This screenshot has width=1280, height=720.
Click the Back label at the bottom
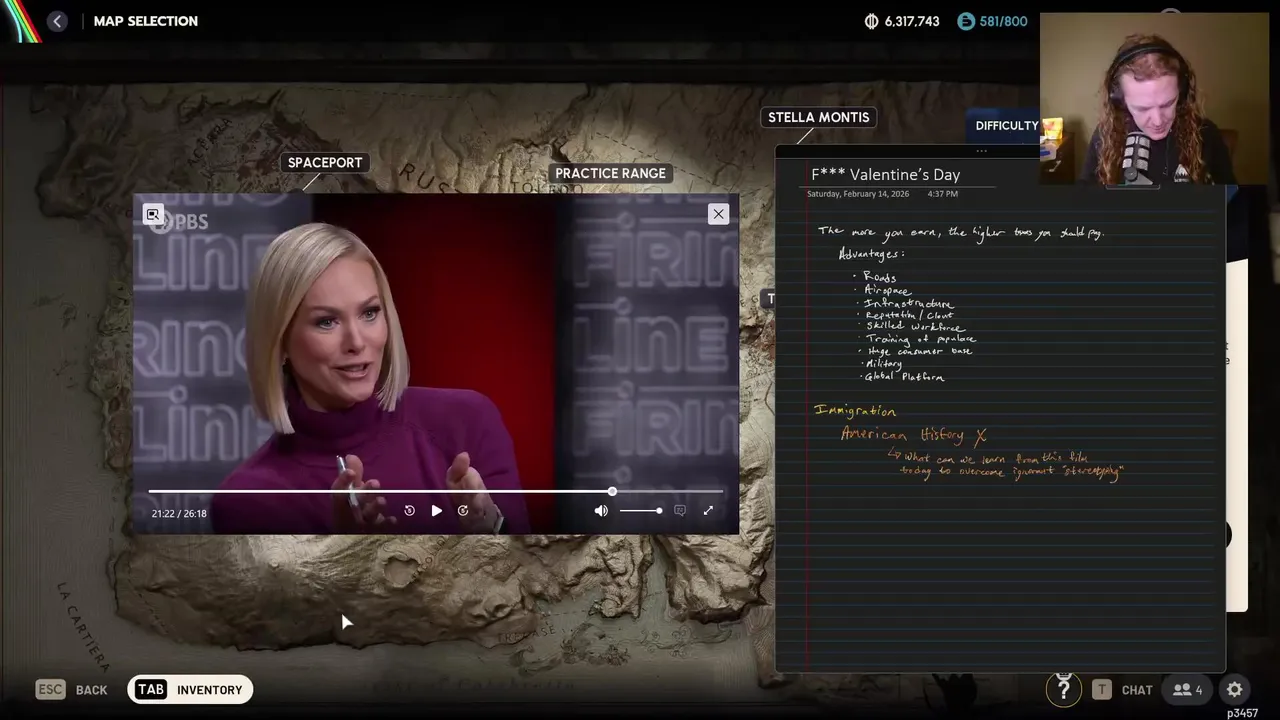(x=91, y=690)
